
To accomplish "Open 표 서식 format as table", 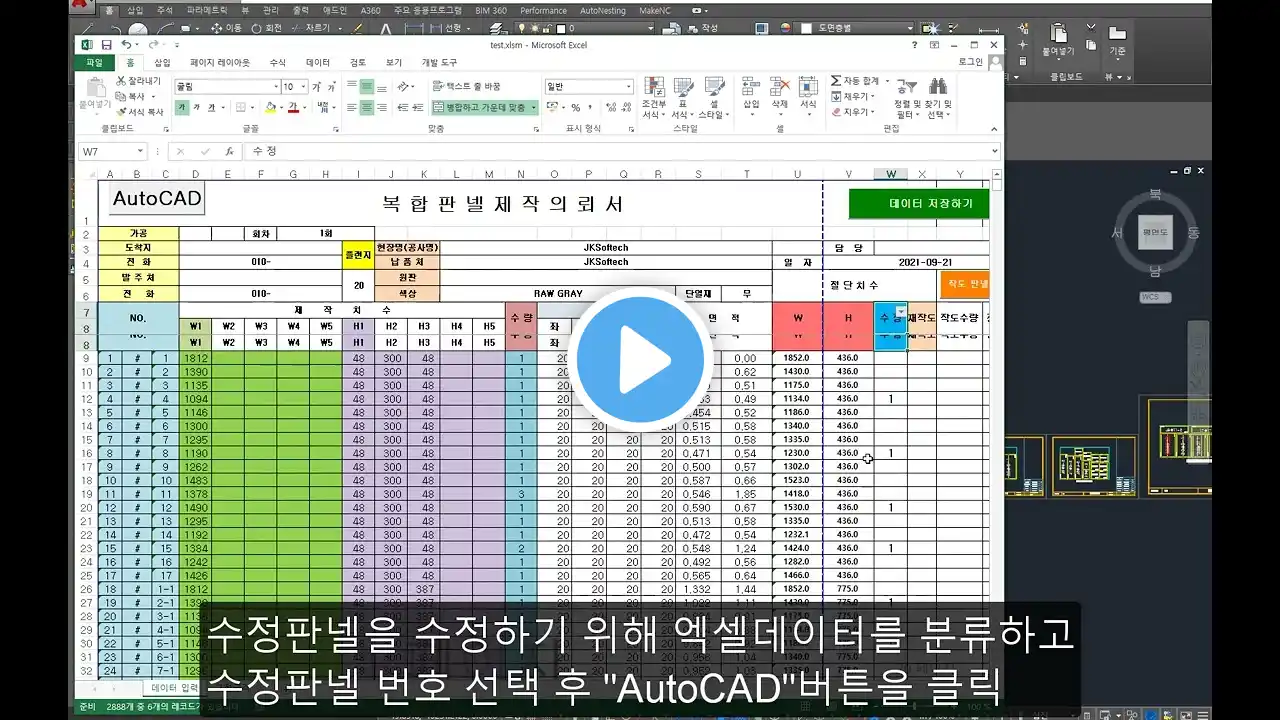I will [683, 98].
